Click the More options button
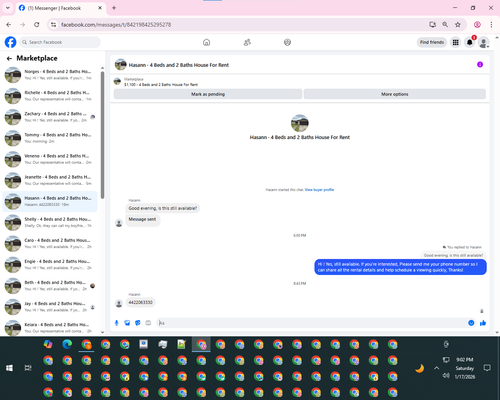Screen dimensions: 500x400 point(395,94)
